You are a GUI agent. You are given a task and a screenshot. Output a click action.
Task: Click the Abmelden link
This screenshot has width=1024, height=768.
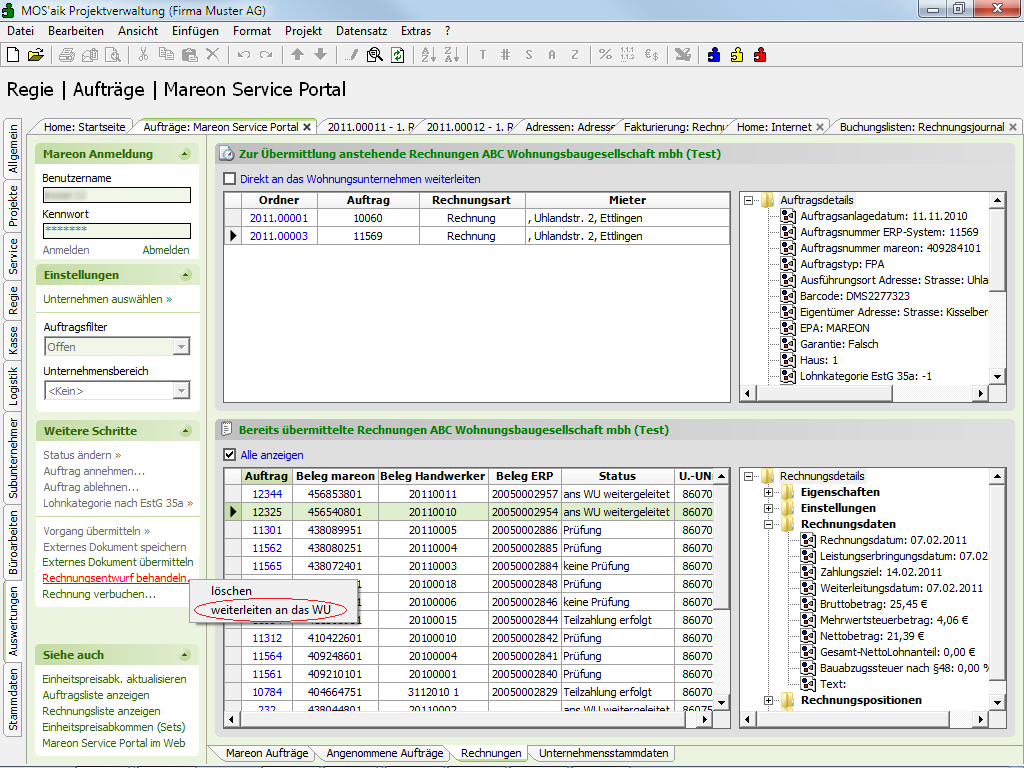166,250
